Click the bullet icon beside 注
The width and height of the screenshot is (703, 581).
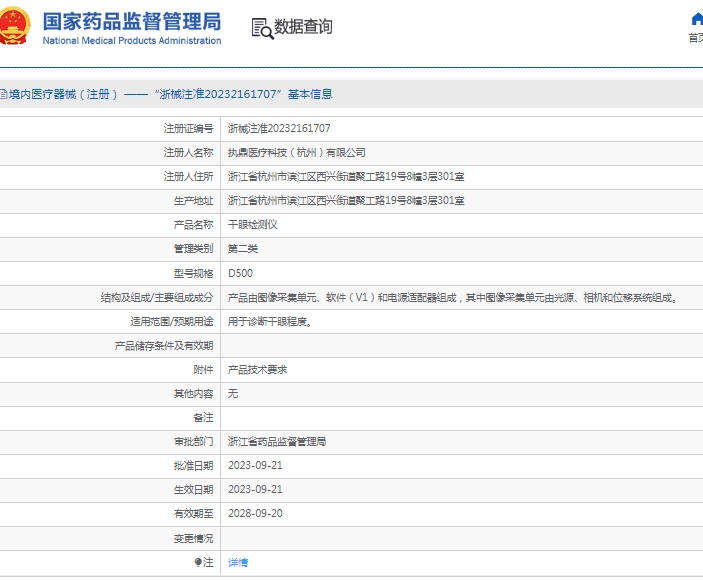pyautogui.click(x=198, y=562)
